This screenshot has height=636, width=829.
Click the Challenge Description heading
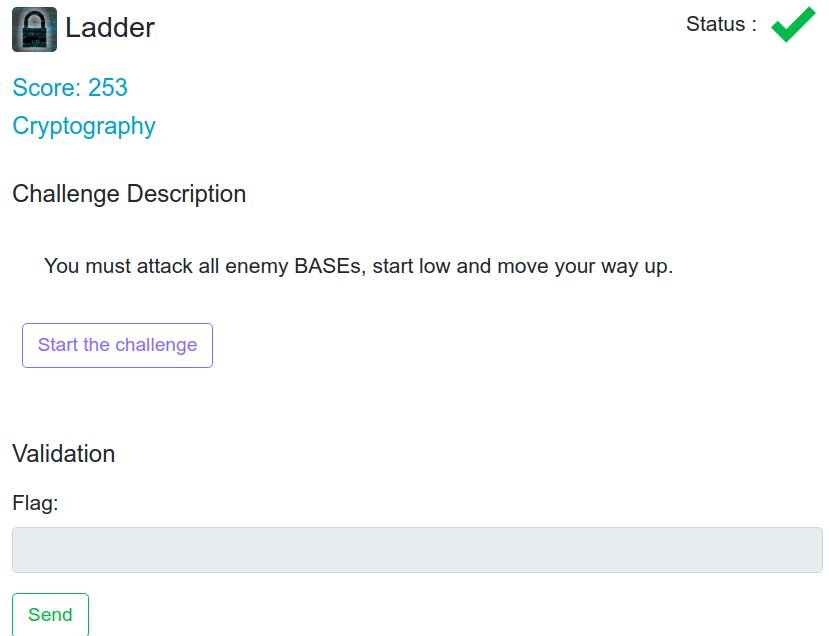click(x=129, y=194)
